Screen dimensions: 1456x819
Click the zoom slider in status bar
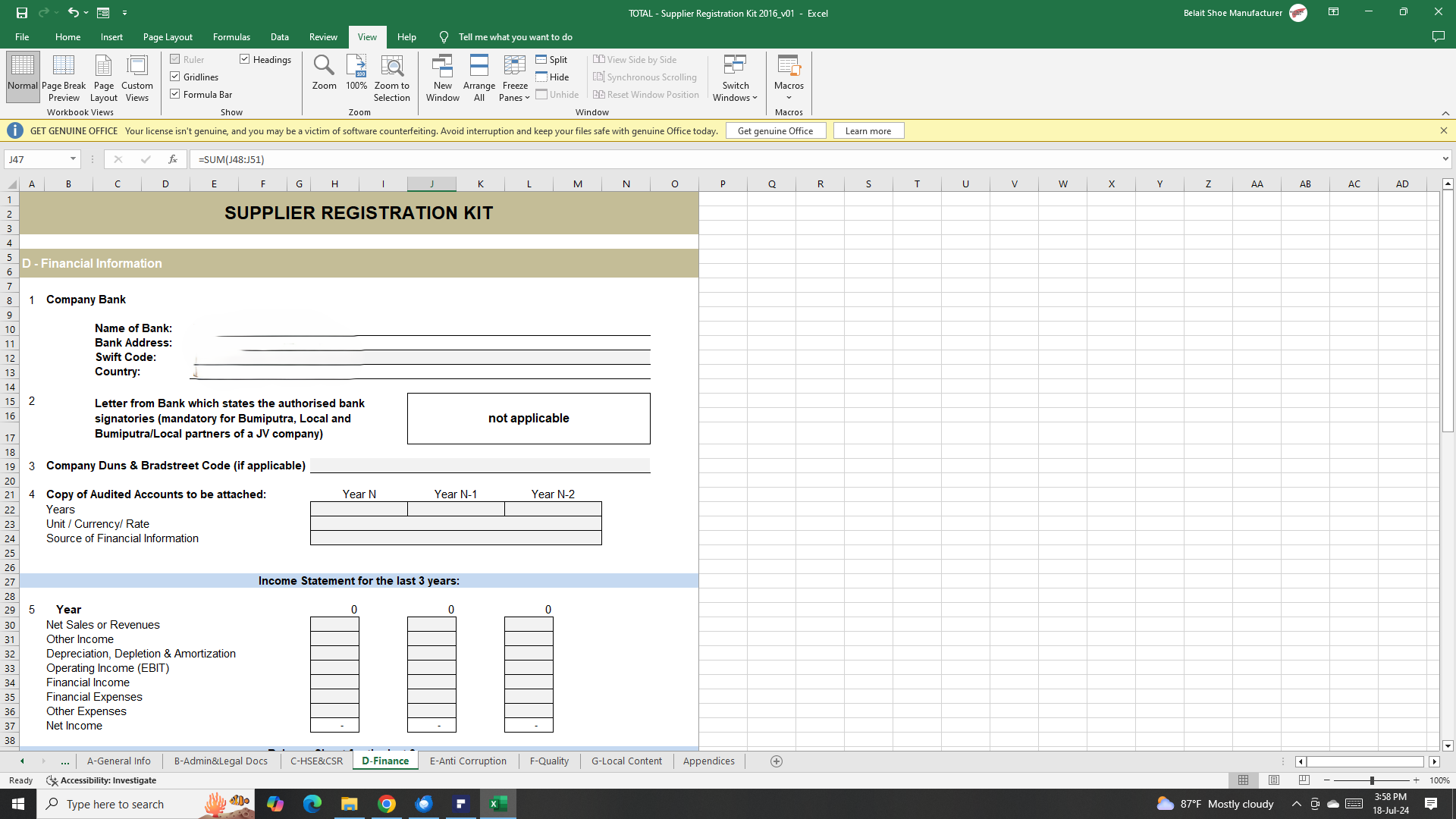pyautogui.click(x=1371, y=780)
